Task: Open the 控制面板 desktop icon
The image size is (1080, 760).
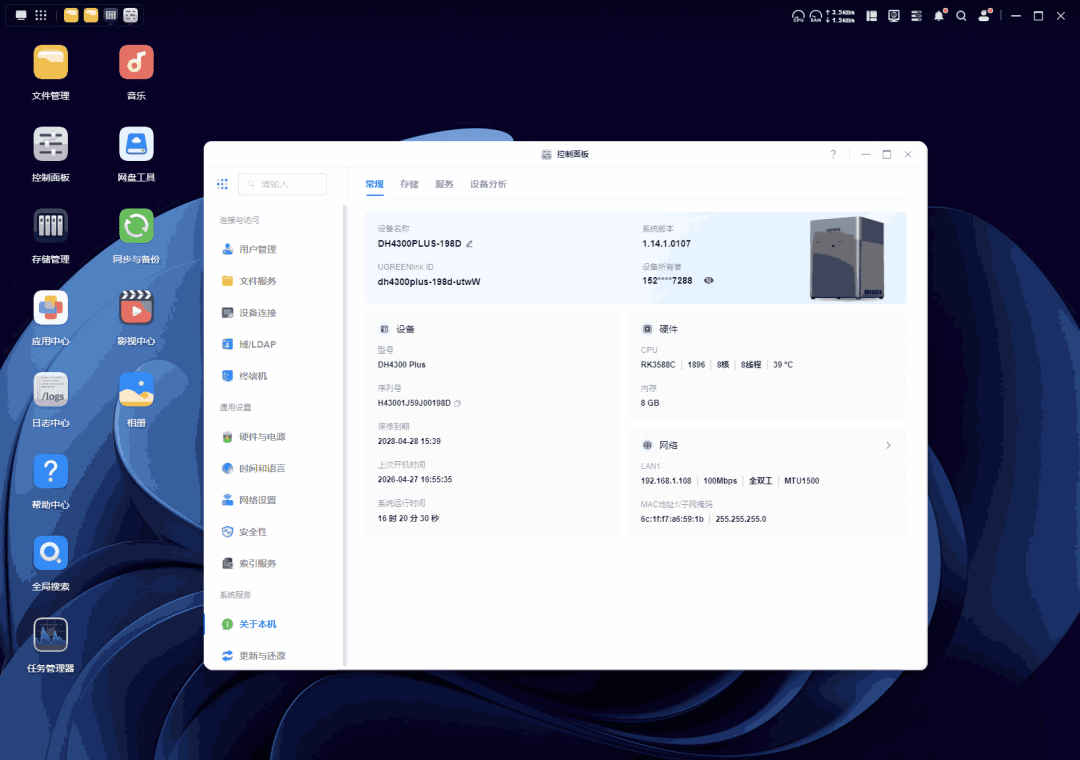Action: click(50, 145)
